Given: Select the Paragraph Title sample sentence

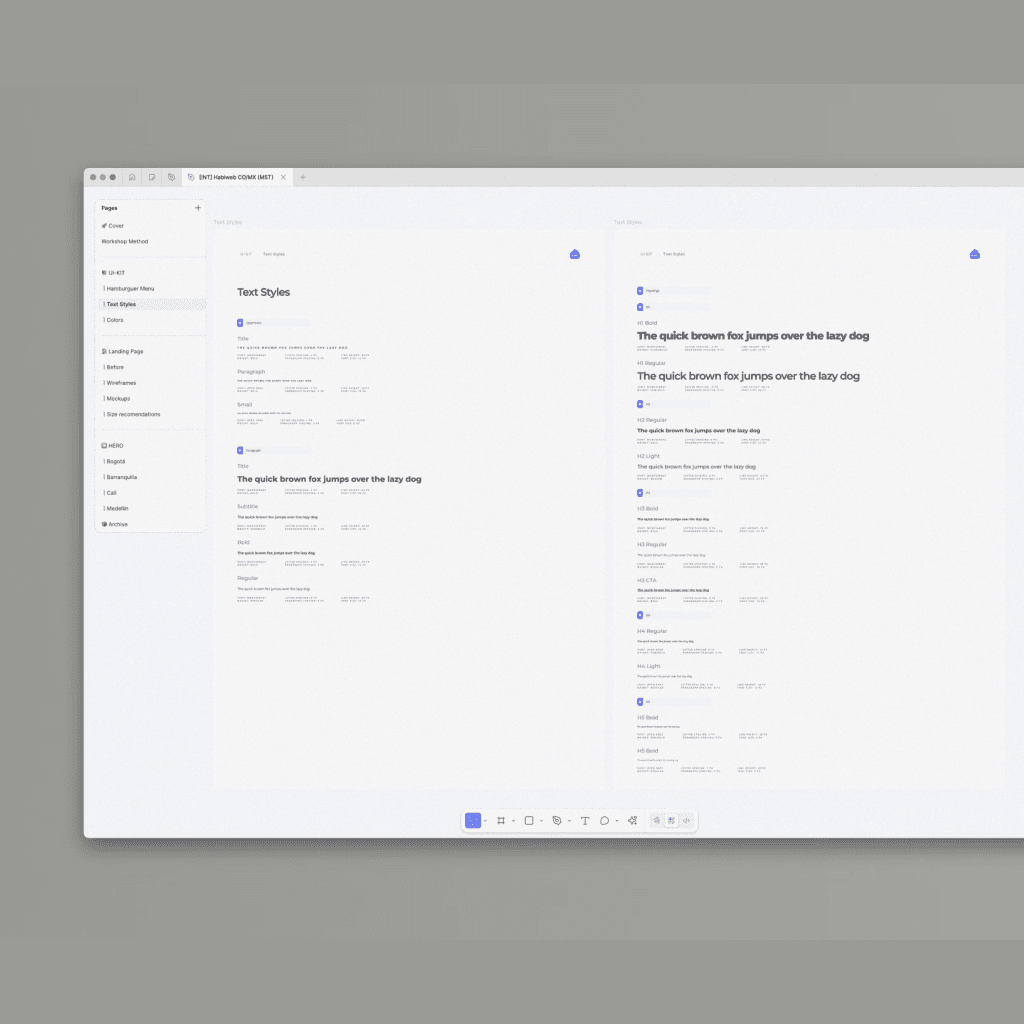Looking at the screenshot, I should point(329,479).
